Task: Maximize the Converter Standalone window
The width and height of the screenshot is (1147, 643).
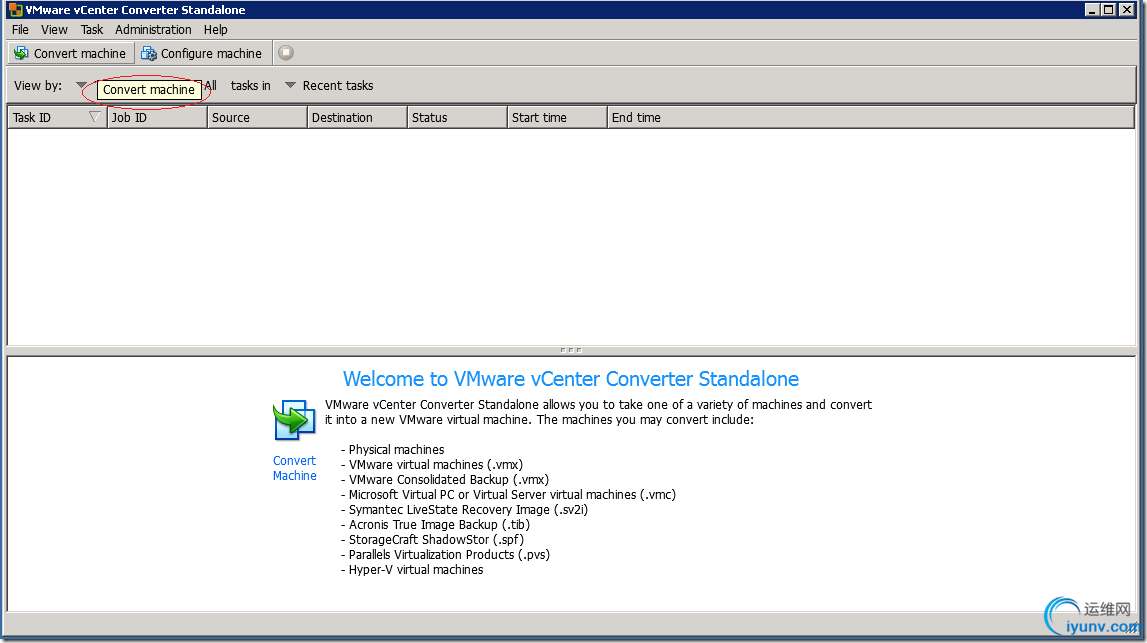Action: pos(1109,10)
